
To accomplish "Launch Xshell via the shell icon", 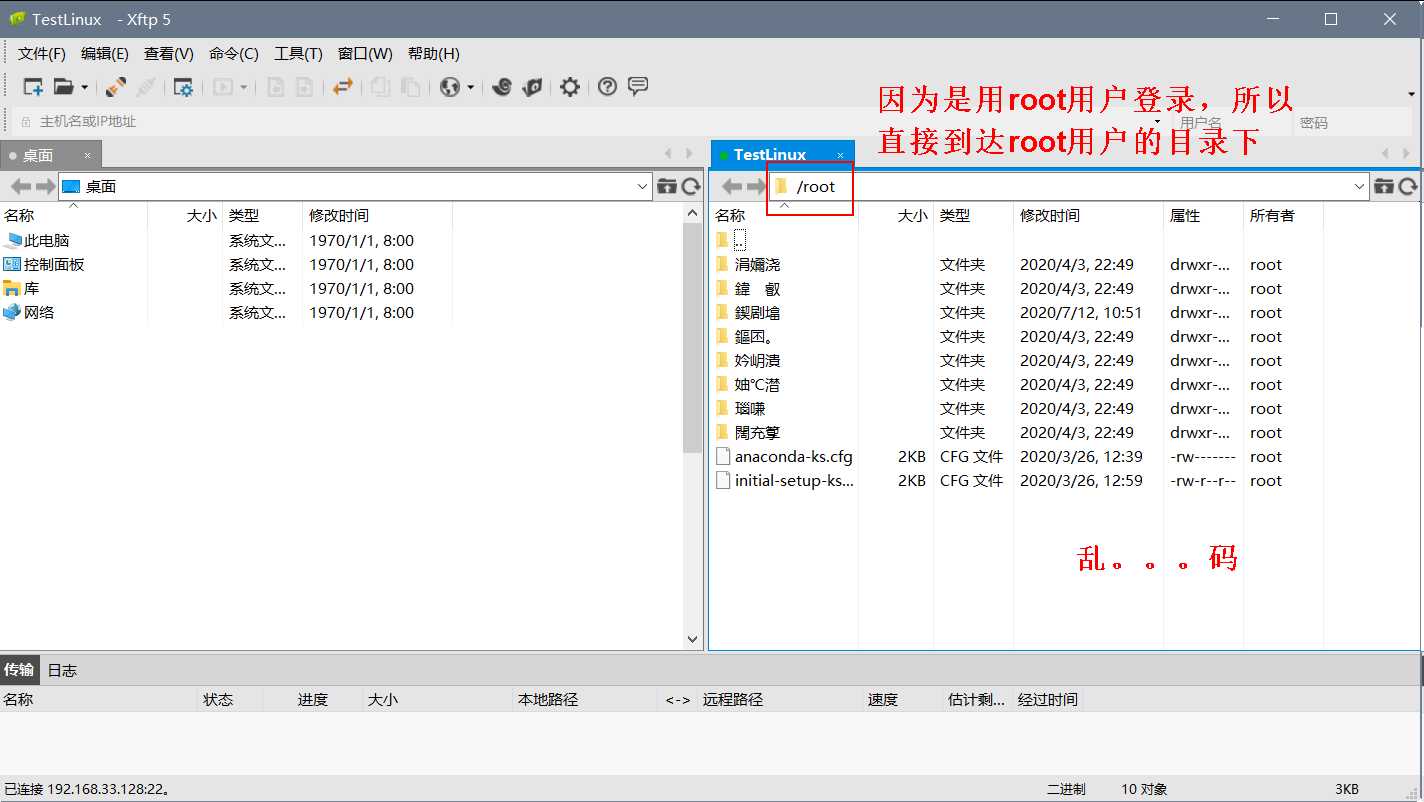I will (x=502, y=87).
